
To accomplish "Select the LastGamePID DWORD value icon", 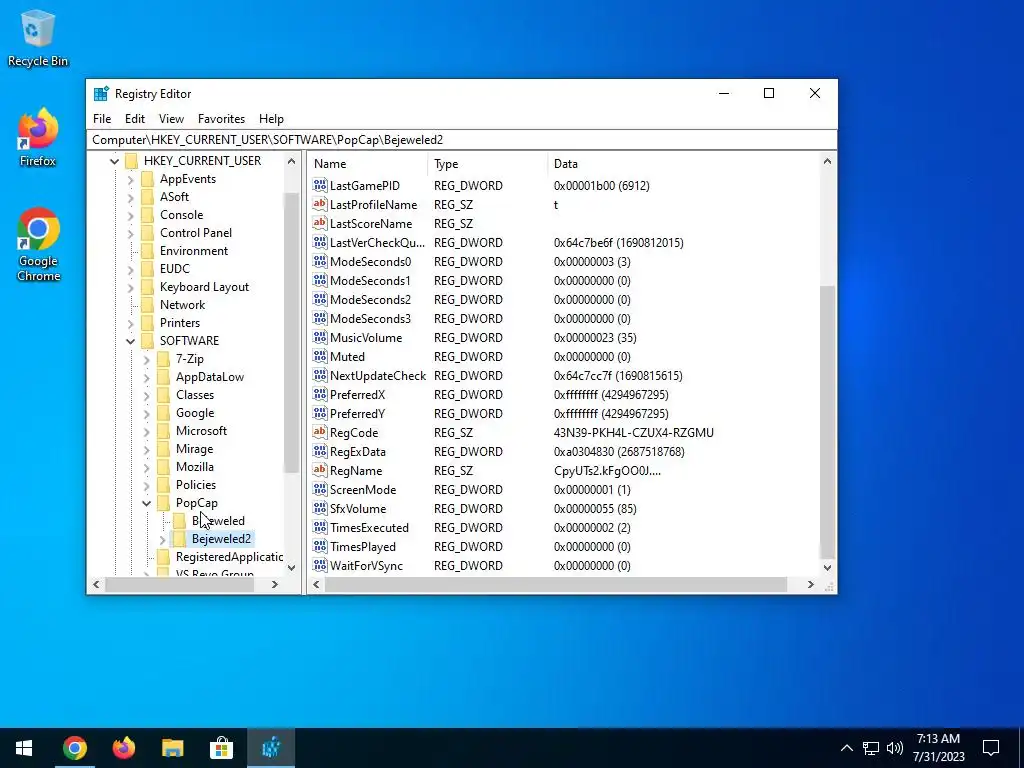I will [319, 185].
